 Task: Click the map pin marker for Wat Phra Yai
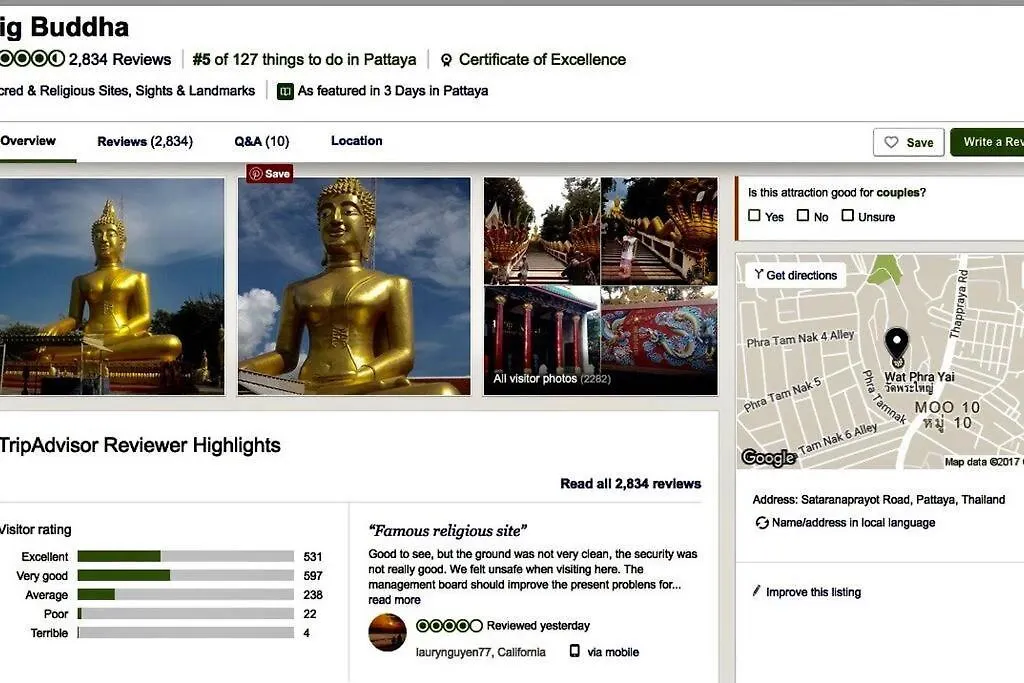[x=897, y=346]
